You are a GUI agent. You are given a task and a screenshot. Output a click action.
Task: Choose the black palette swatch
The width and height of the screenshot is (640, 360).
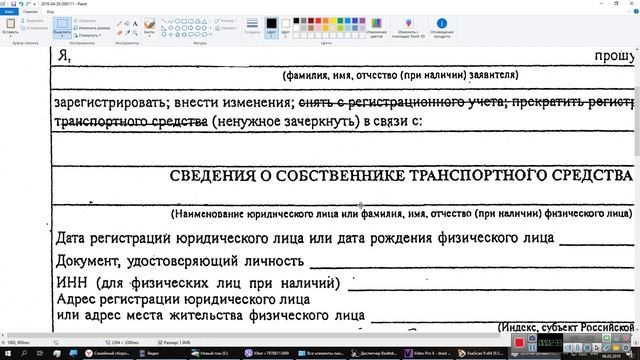tap(296, 21)
